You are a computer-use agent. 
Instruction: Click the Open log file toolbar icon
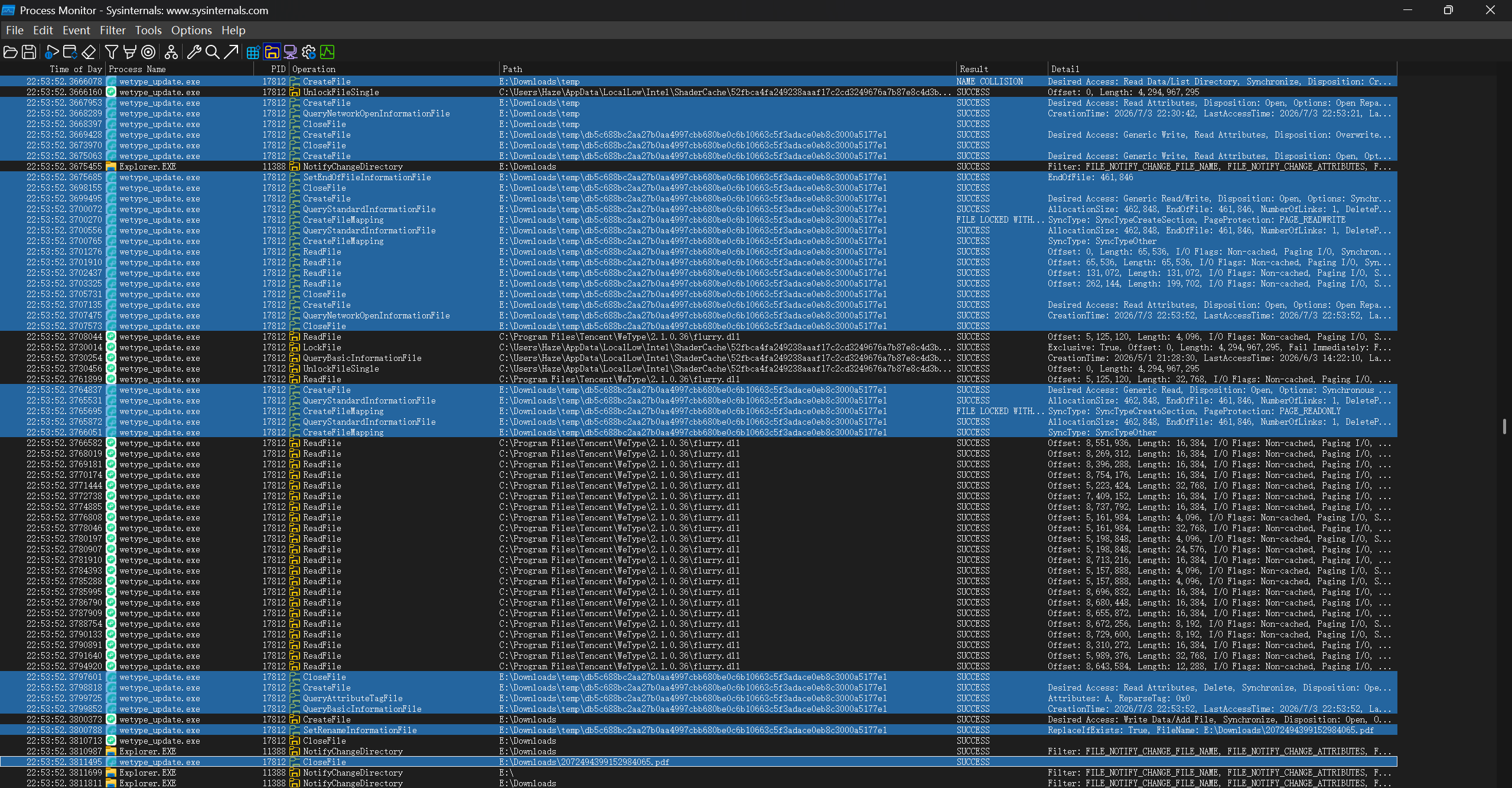[x=10, y=52]
